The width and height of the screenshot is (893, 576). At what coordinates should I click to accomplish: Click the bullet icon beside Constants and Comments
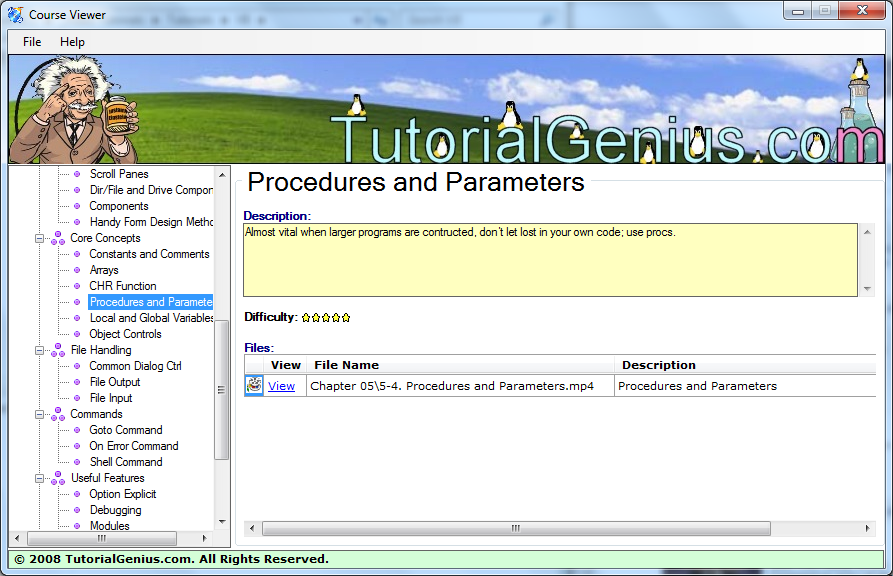pos(77,254)
